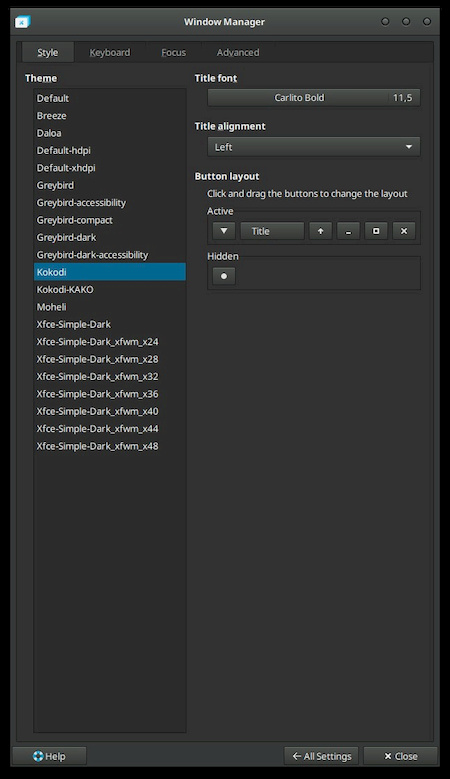
Task: Select the Xfce-Simple-Dark_xfwm_x48 theme
Action: 110,446
